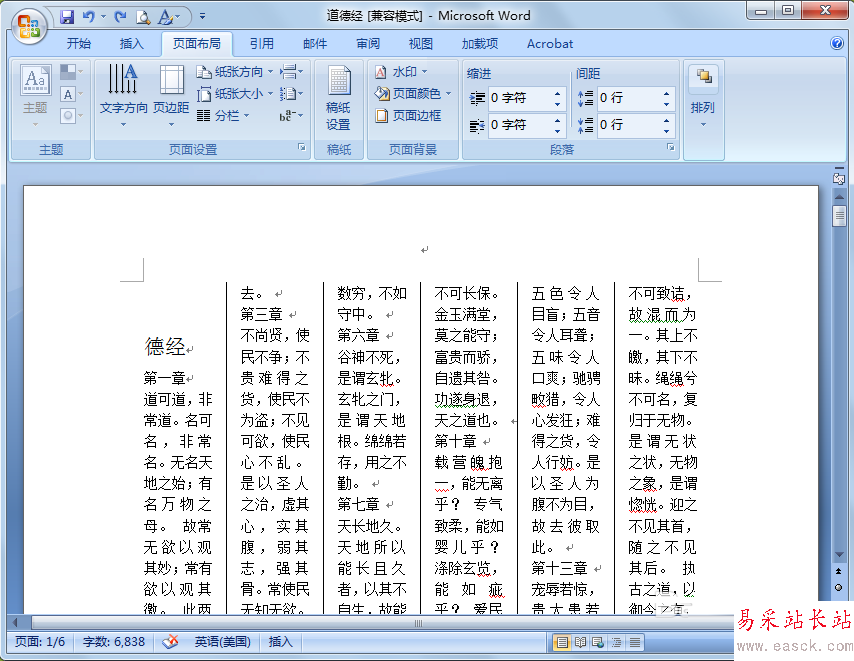Image resolution: width=854 pixels, height=661 pixels.
Task: Switch to the View (视图) tab
Action: click(421, 44)
